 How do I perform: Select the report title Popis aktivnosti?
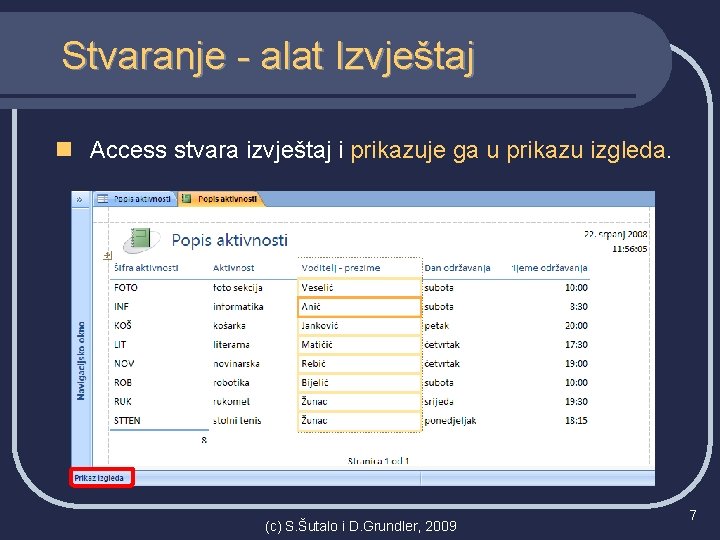pos(230,240)
